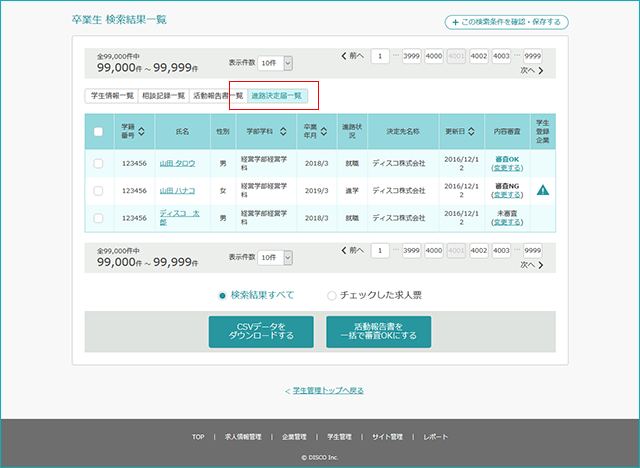Go to previous page in top pagination
The image size is (640, 468).
[x=352, y=56]
